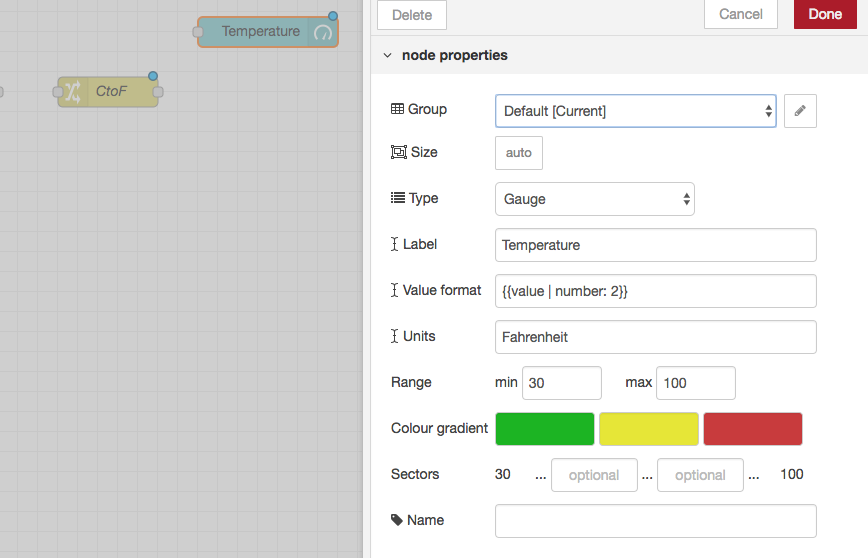
Task: Open the auto Size selector
Action: pyautogui.click(x=519, y=153)
